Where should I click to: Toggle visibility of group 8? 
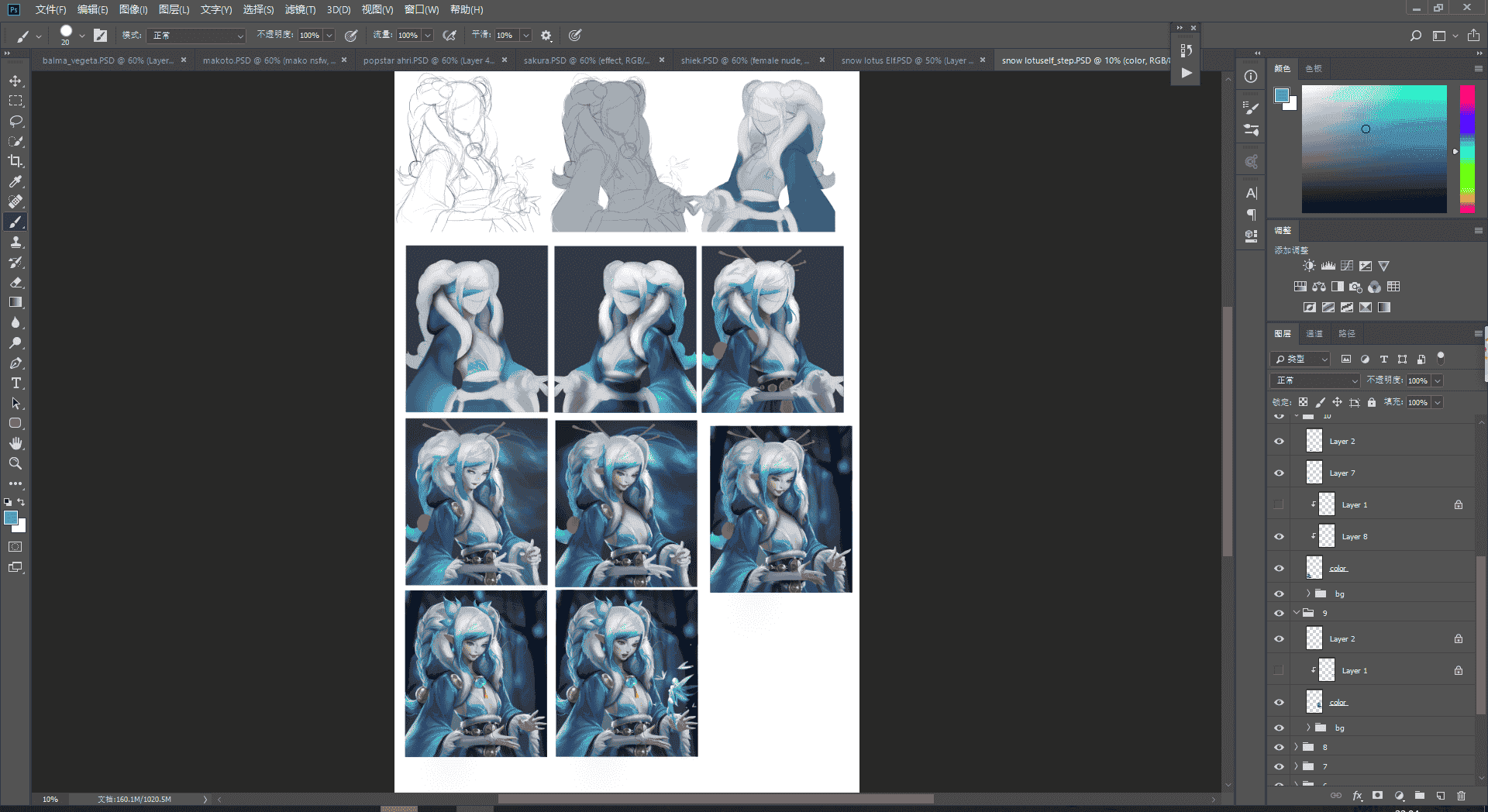1279,747
